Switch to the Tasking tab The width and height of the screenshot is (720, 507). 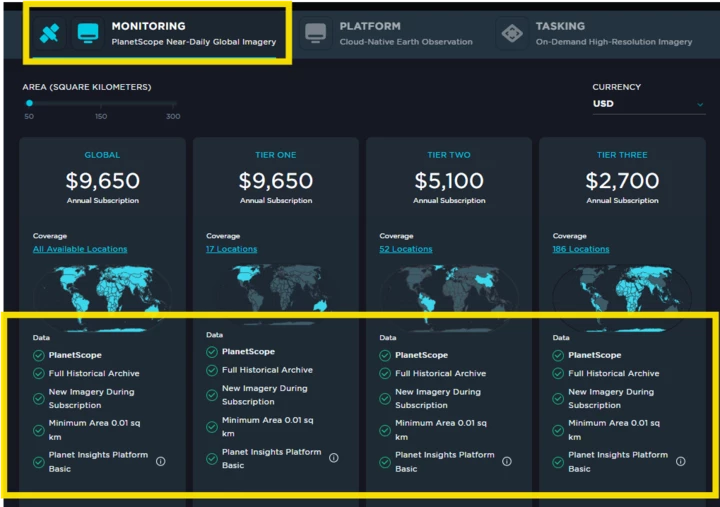(596, 33)
